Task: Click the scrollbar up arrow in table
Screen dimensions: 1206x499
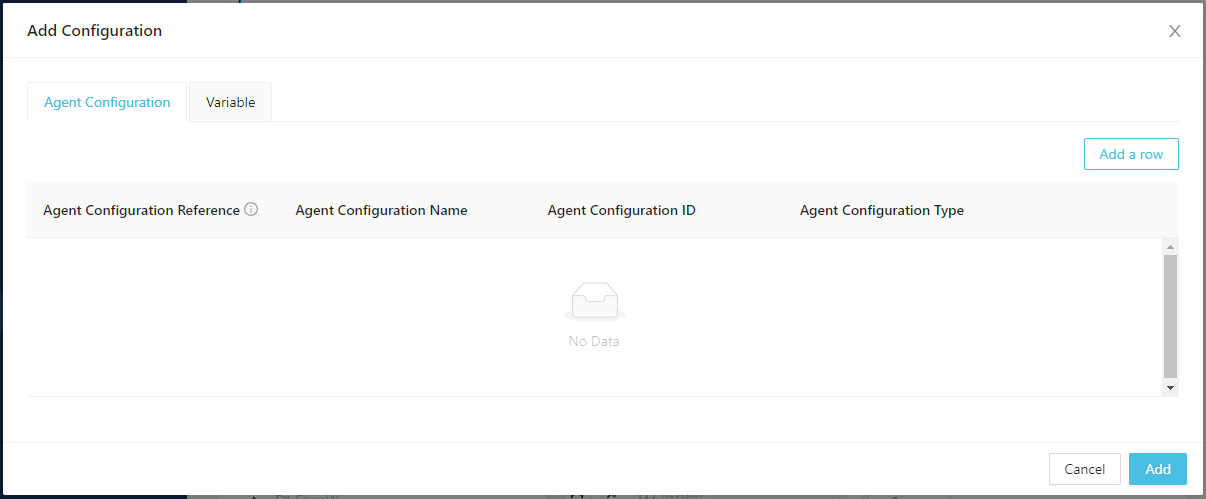Action: 1170,246
